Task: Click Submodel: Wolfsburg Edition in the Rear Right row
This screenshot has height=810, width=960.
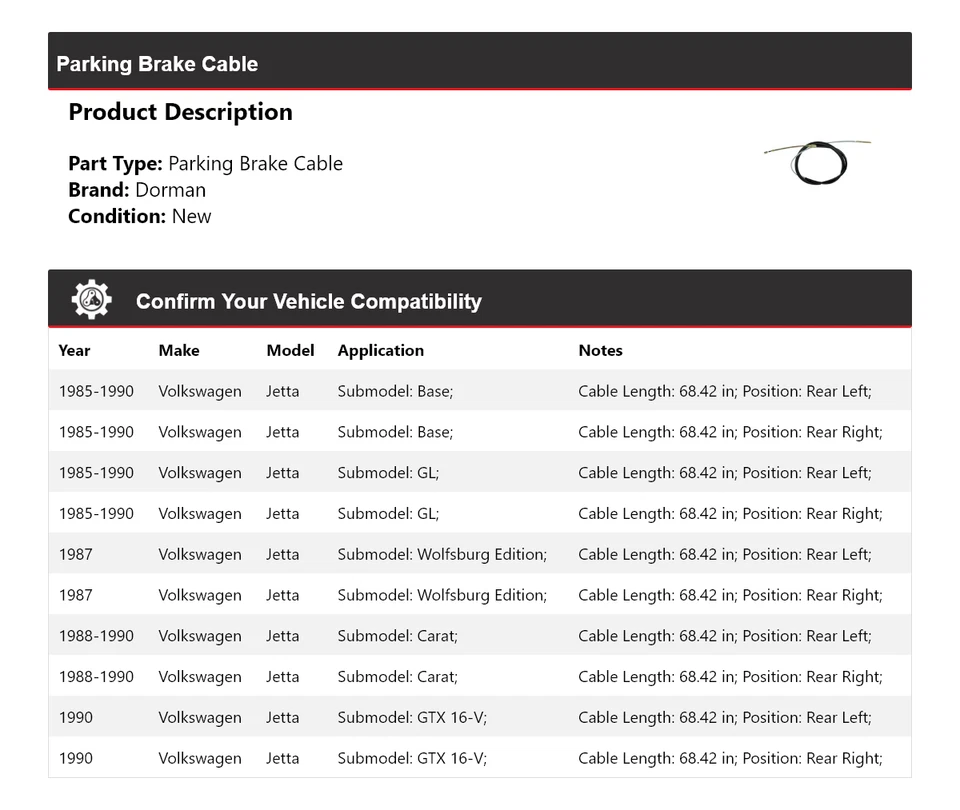Action: pos(442,595)
